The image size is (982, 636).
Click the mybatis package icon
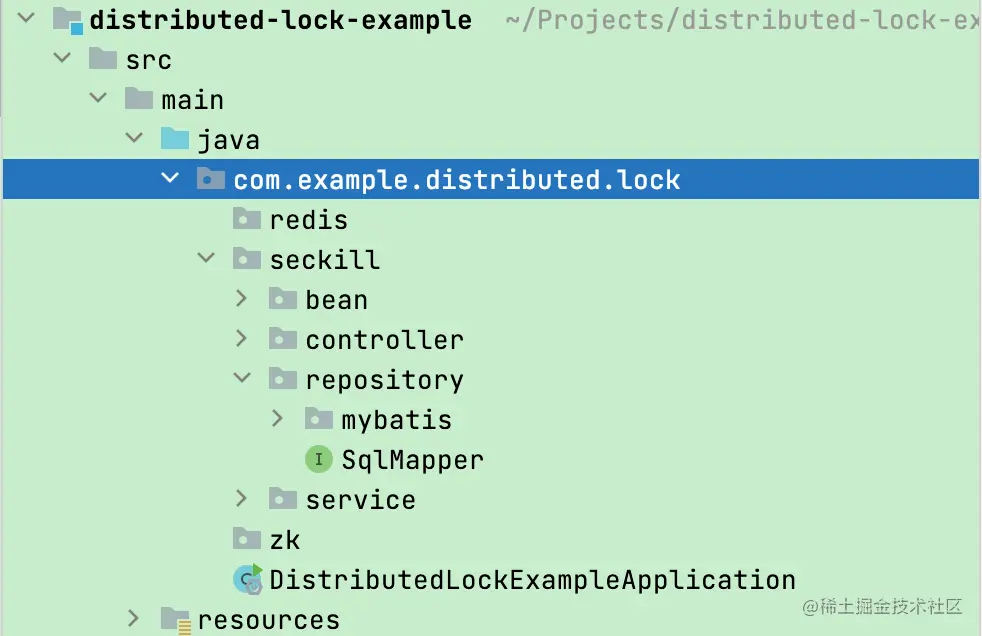point(319,419)
